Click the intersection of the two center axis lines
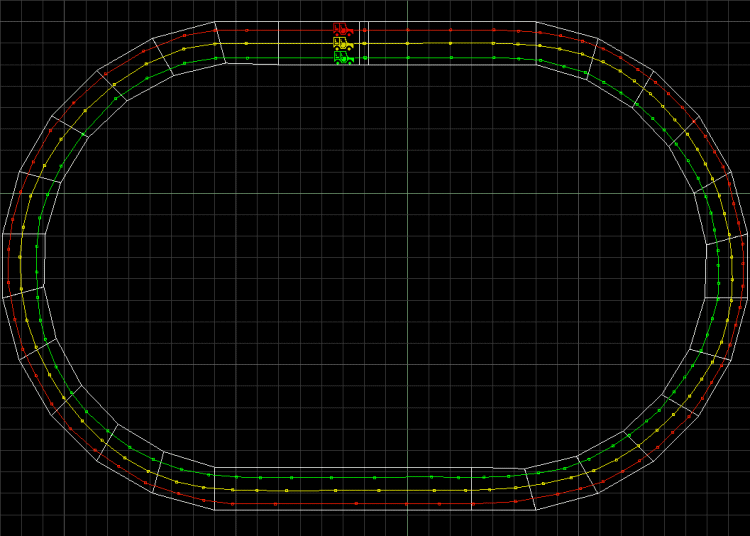 [x=407, y=193]
